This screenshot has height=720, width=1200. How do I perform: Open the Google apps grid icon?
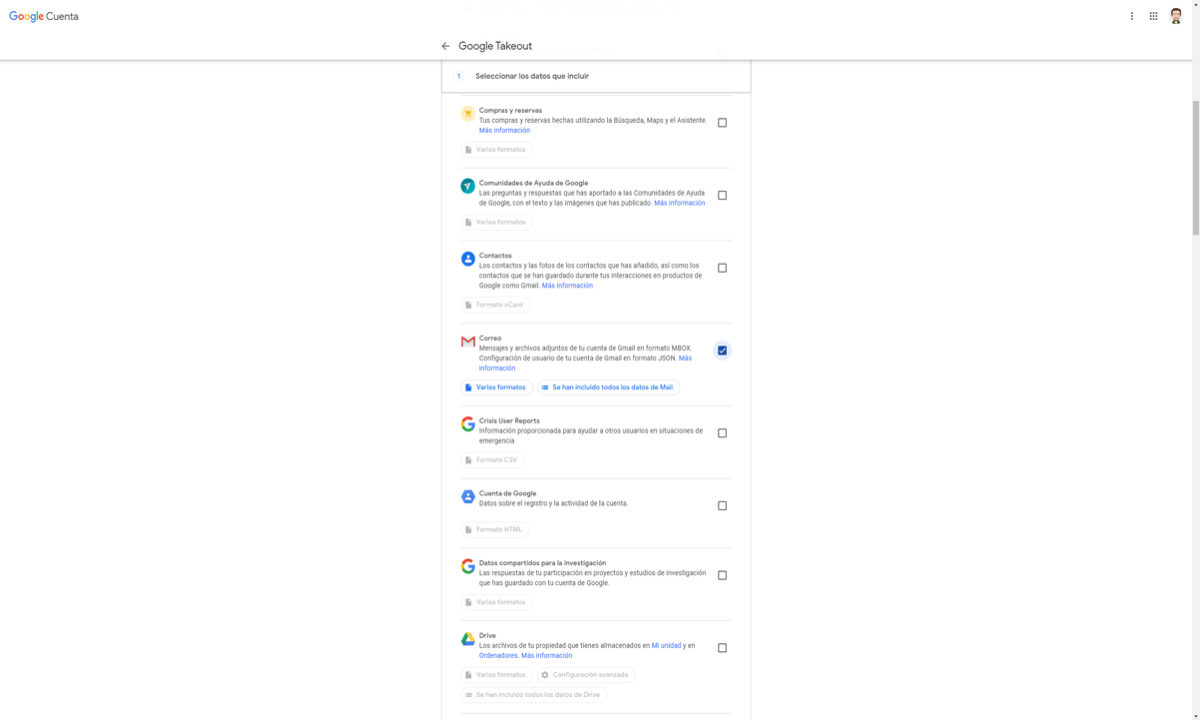(x=1153, y=16)
